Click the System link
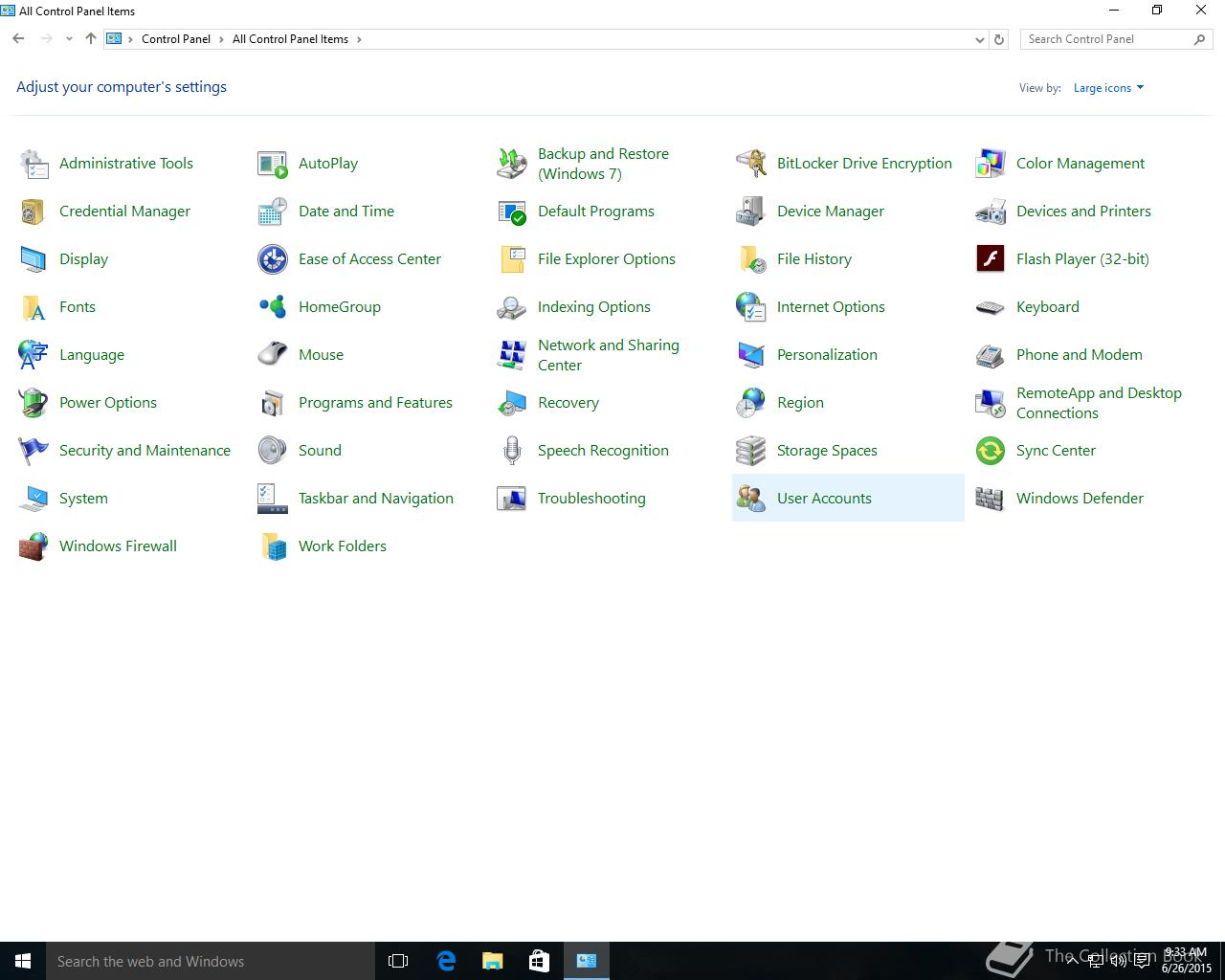Screen dimensions: 1225x980 point(83,499)
